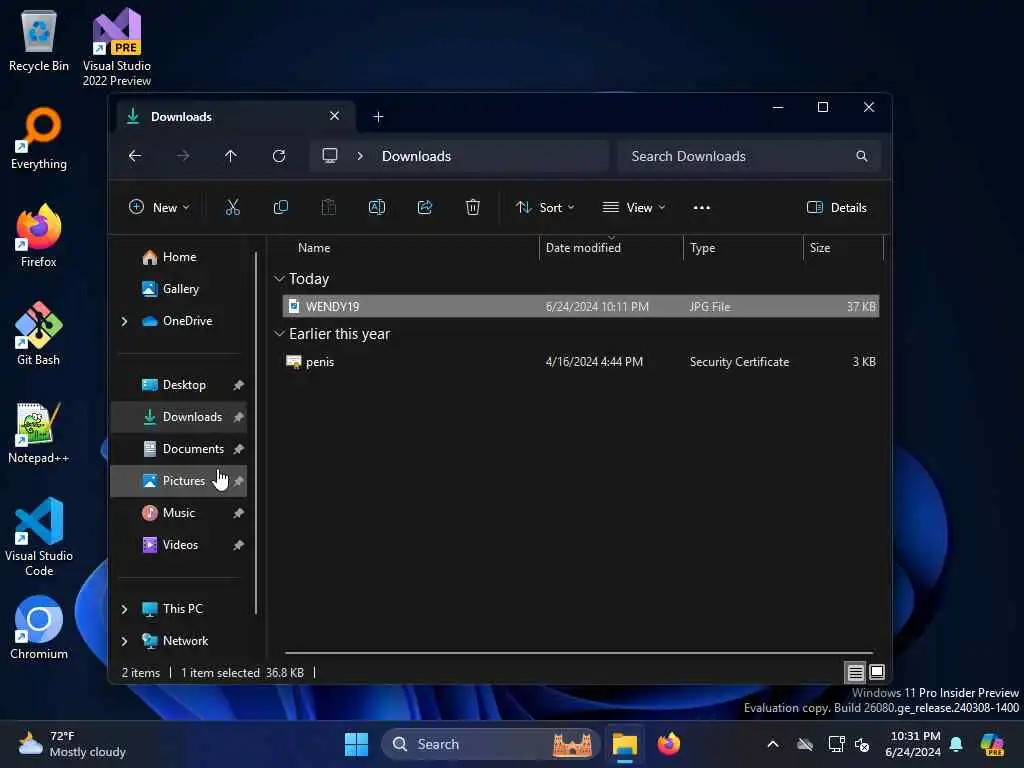The image size is (1024, 768).
Task: Sort by the Name column header
Action: (411, 248)
